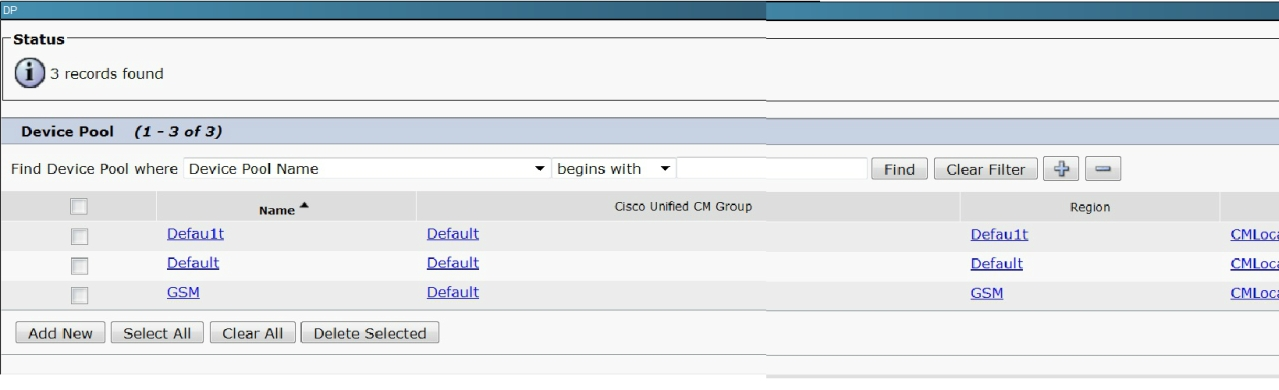Open the Defau1t region link
Image resolution: width=1279 pixels, height=390 pixels.
click(1000, 235)
